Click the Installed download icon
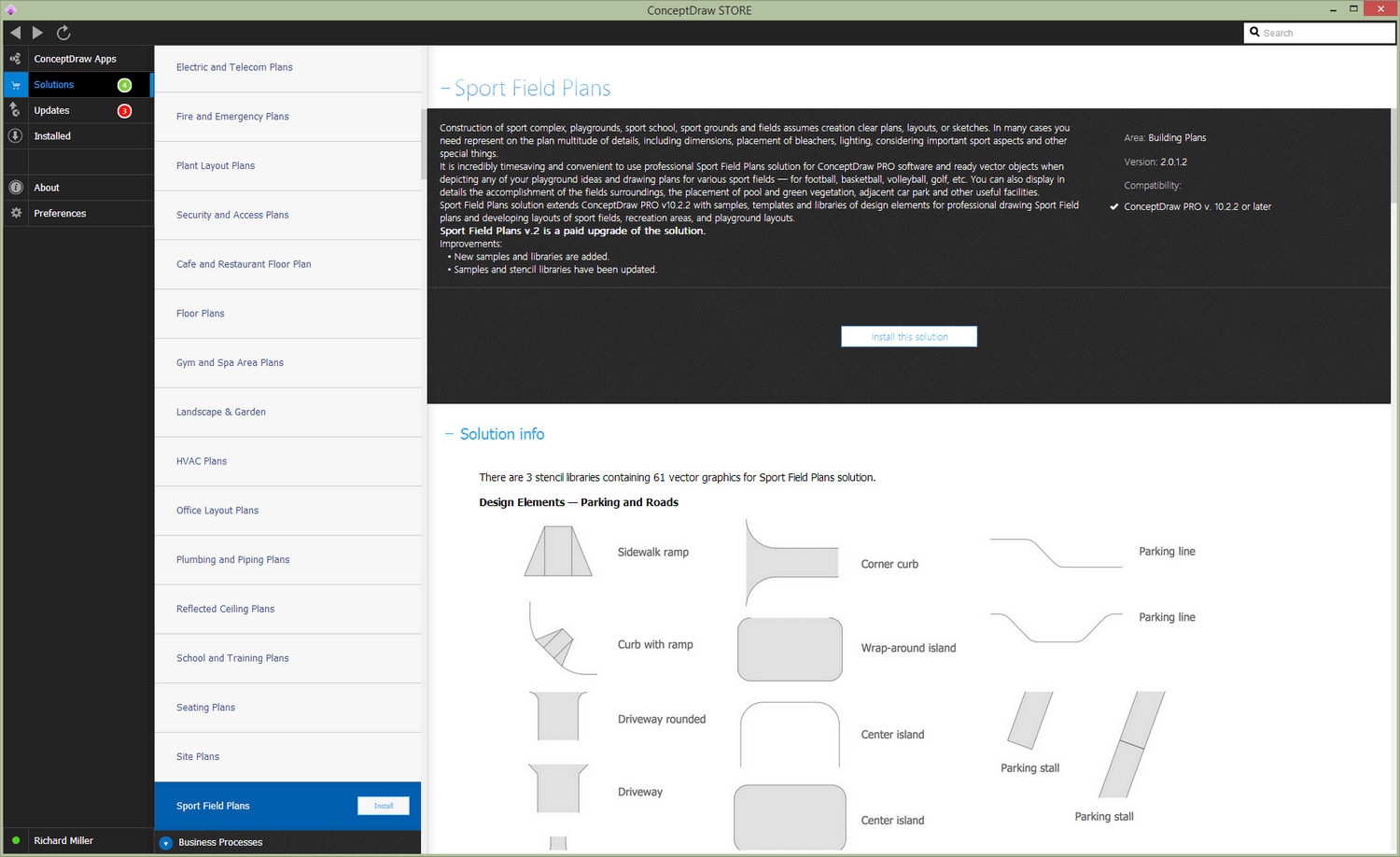The width and height of the screenshot is (1400, 857). point(15,136)
